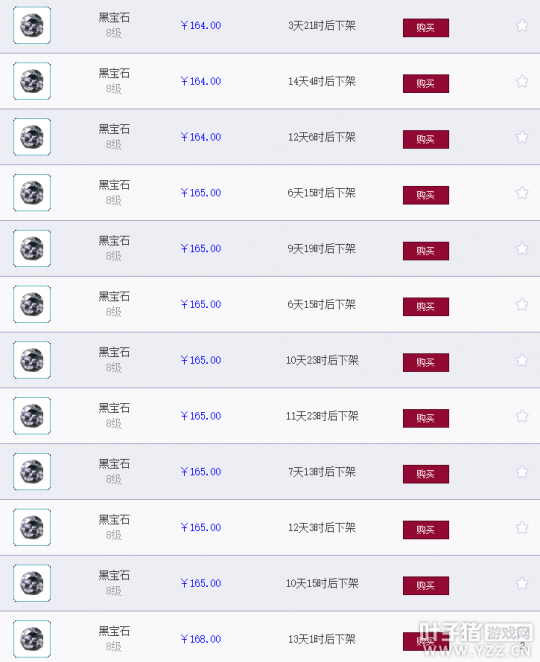Click the gem icon for the 3天21时 listing
The image size is (540, 662).
pos(32,25)
